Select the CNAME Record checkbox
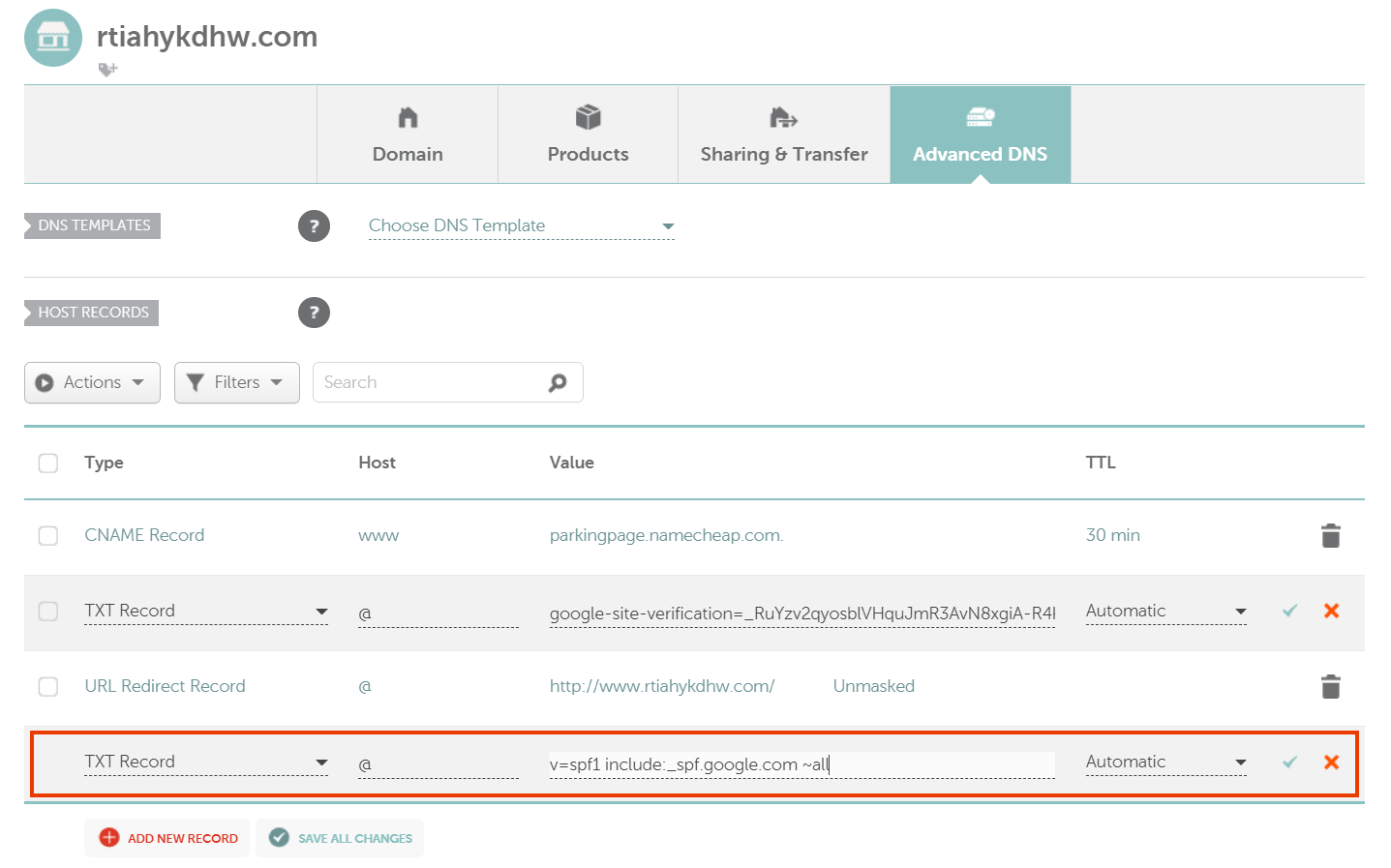The width and height of the screenshot is (1391, 868). pyautogui.click(x=48, y=535)
